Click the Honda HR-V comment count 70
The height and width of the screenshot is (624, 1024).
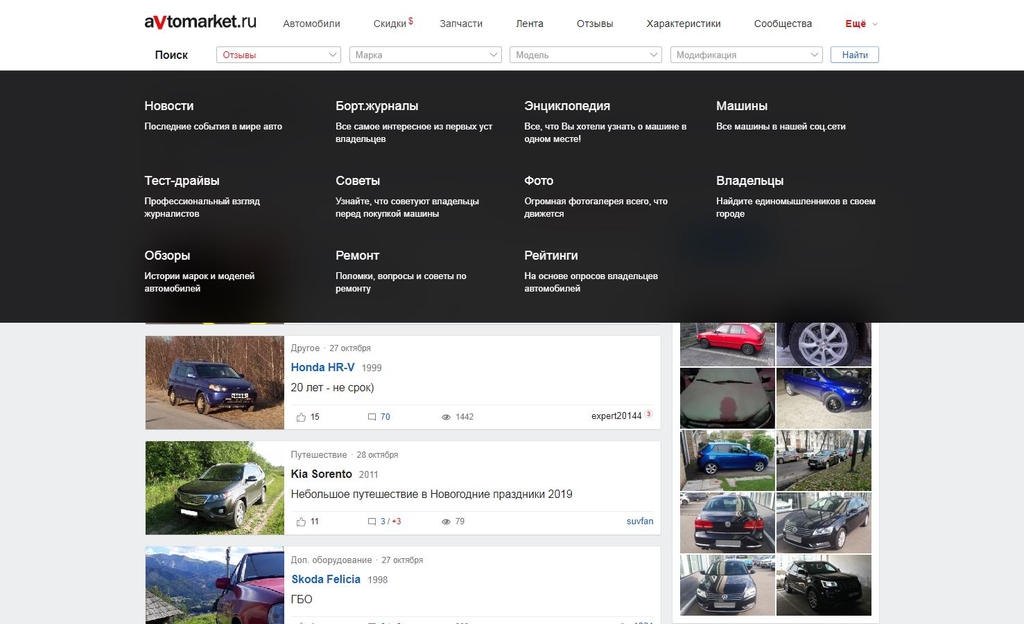pyautogui.click(x=385, y=417)
